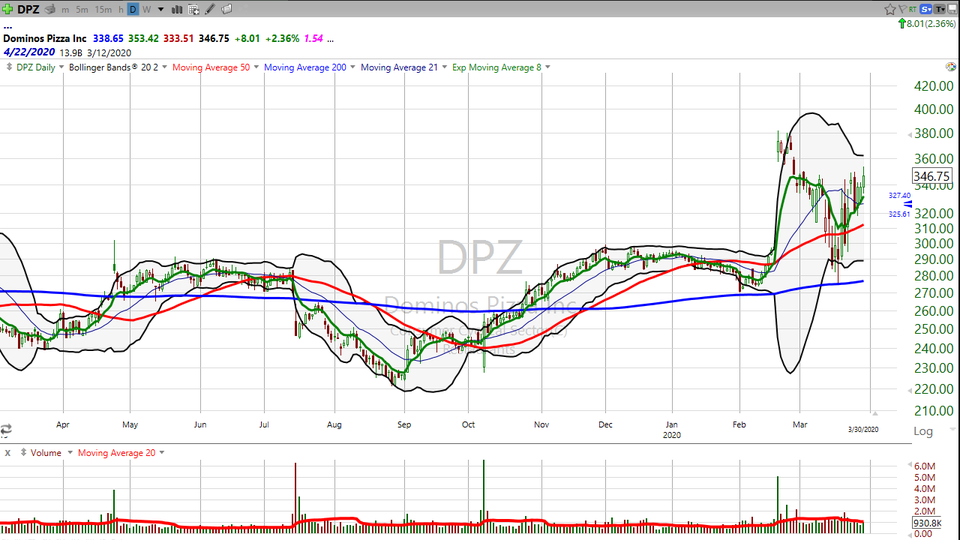
Task: Click the DPZ Daily plot label
Action: [x=36, y=67]
